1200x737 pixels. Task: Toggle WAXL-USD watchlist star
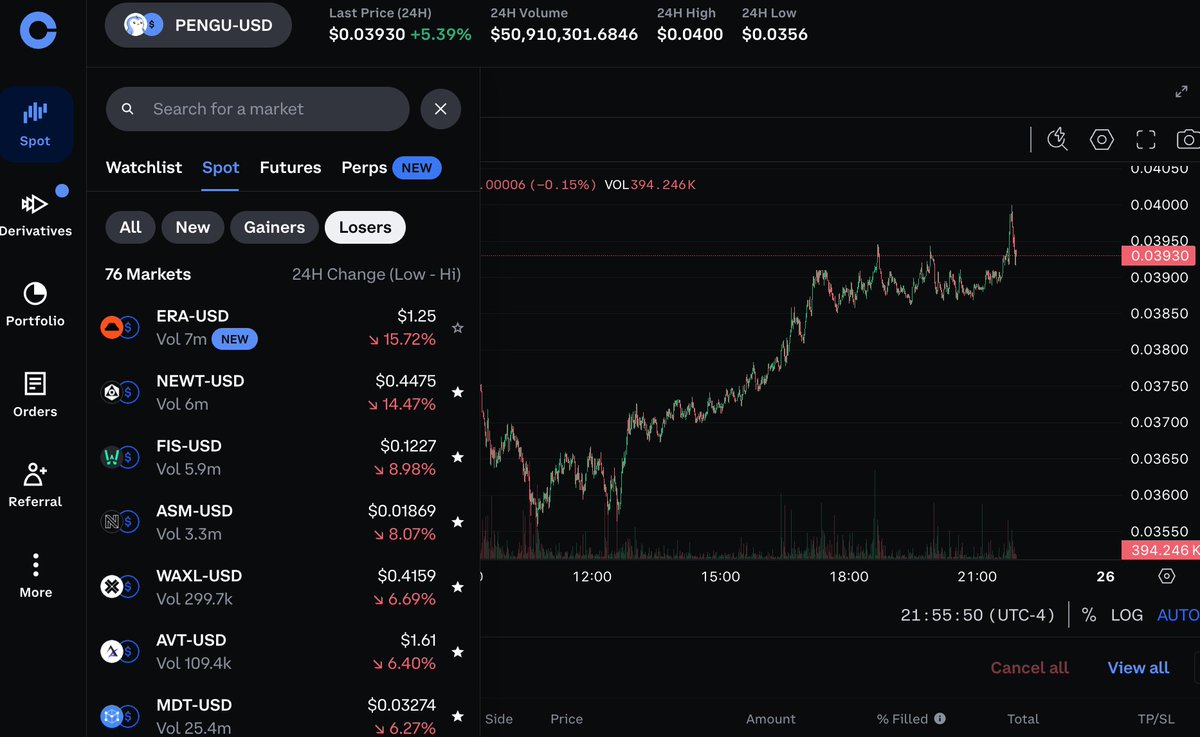coord(458,587)
